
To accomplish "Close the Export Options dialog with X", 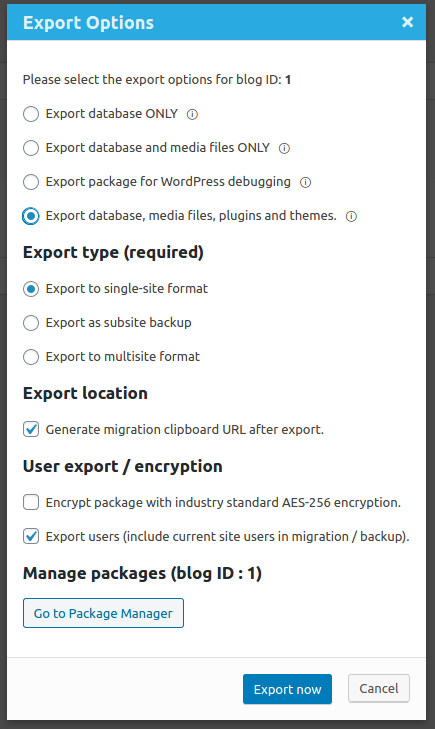I will (x=408, y=22).
